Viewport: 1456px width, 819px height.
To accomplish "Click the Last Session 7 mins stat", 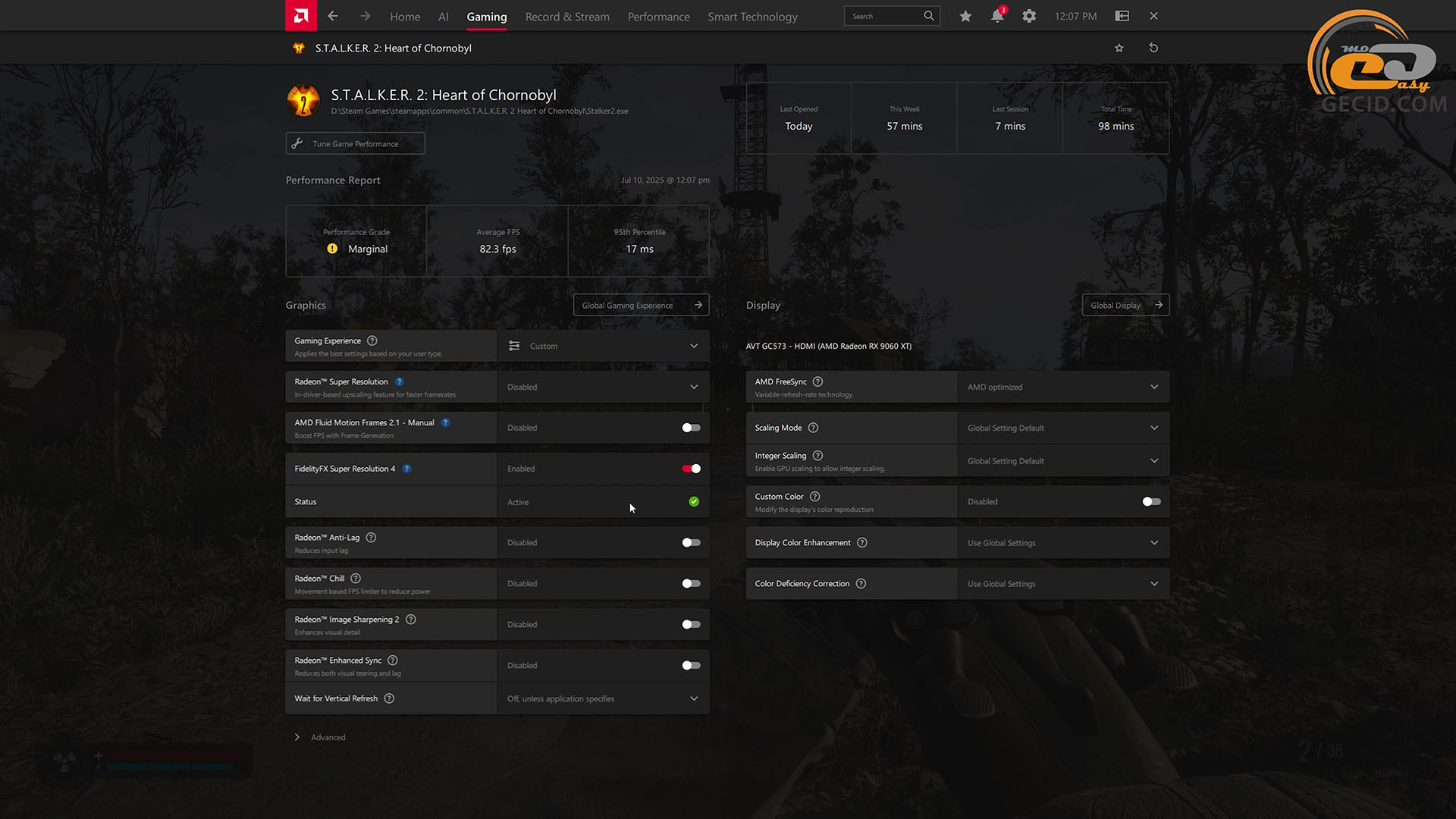I will tap(1010, 118).
